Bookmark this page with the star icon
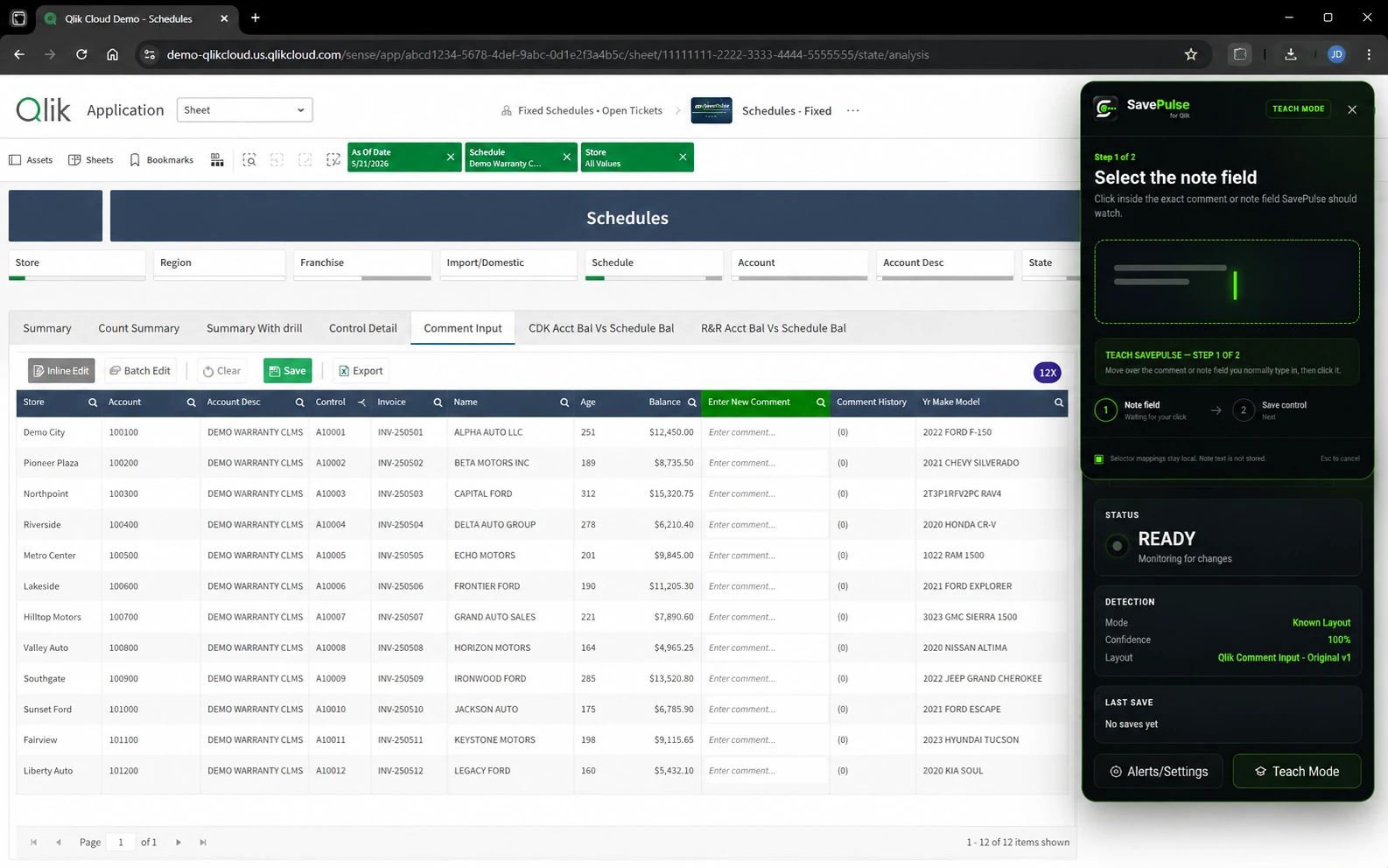 pyautogui.click(x=1191, y=54)
